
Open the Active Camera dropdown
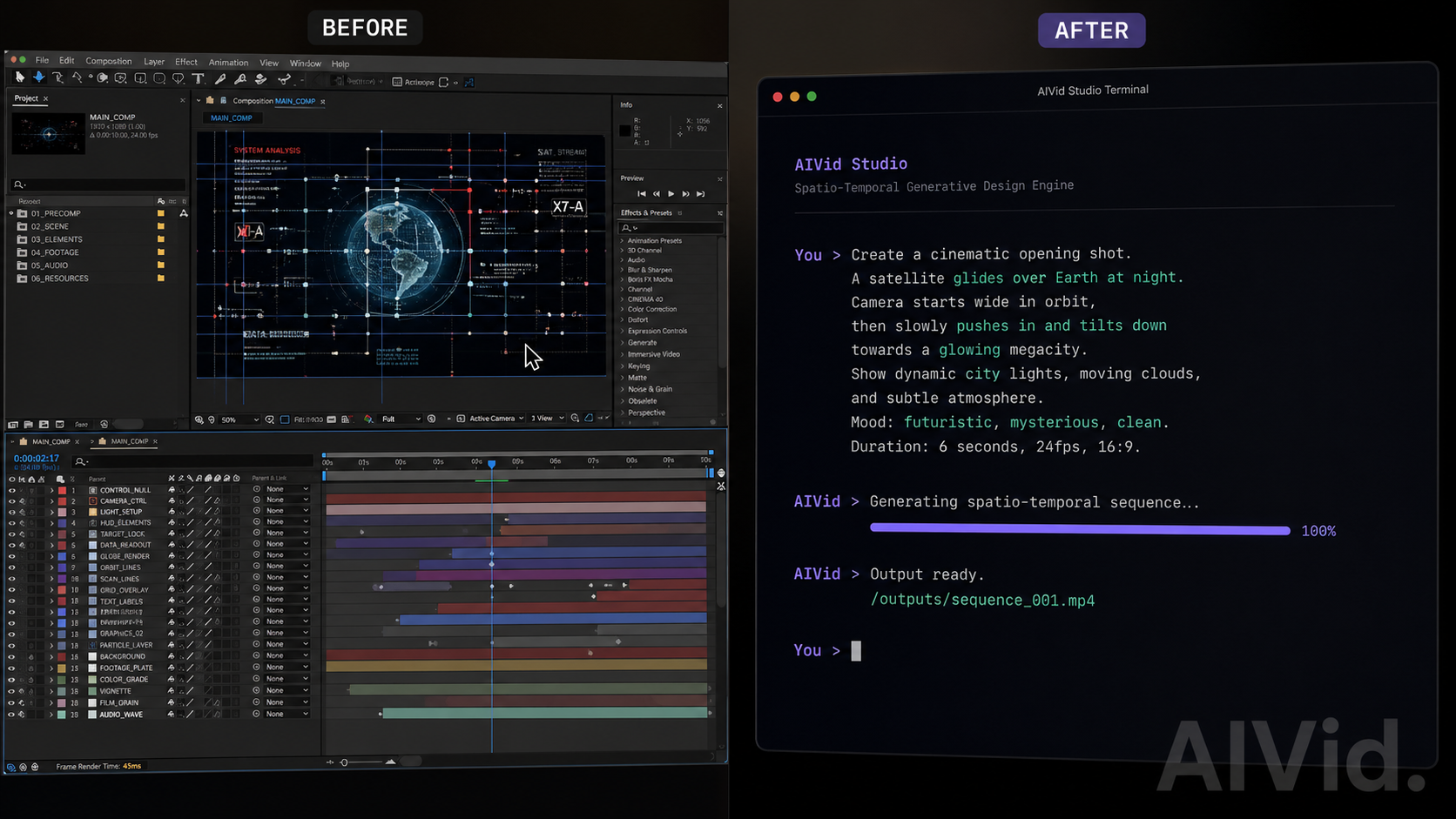point(496,419)
